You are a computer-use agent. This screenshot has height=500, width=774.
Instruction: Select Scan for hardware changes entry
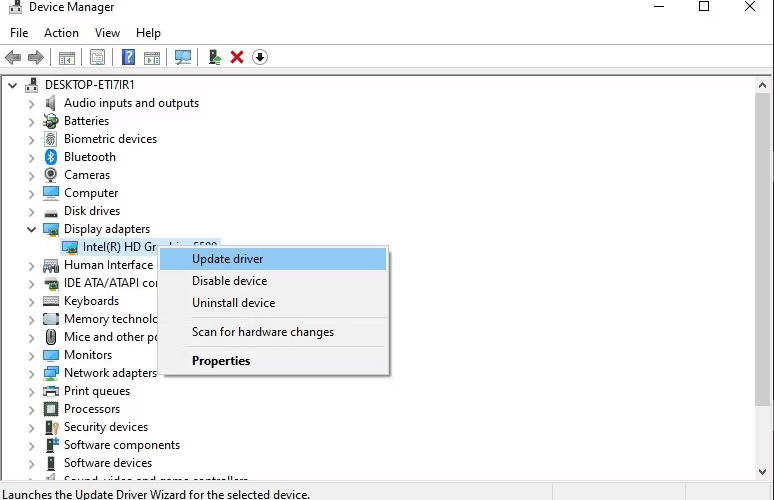[273, 332]
